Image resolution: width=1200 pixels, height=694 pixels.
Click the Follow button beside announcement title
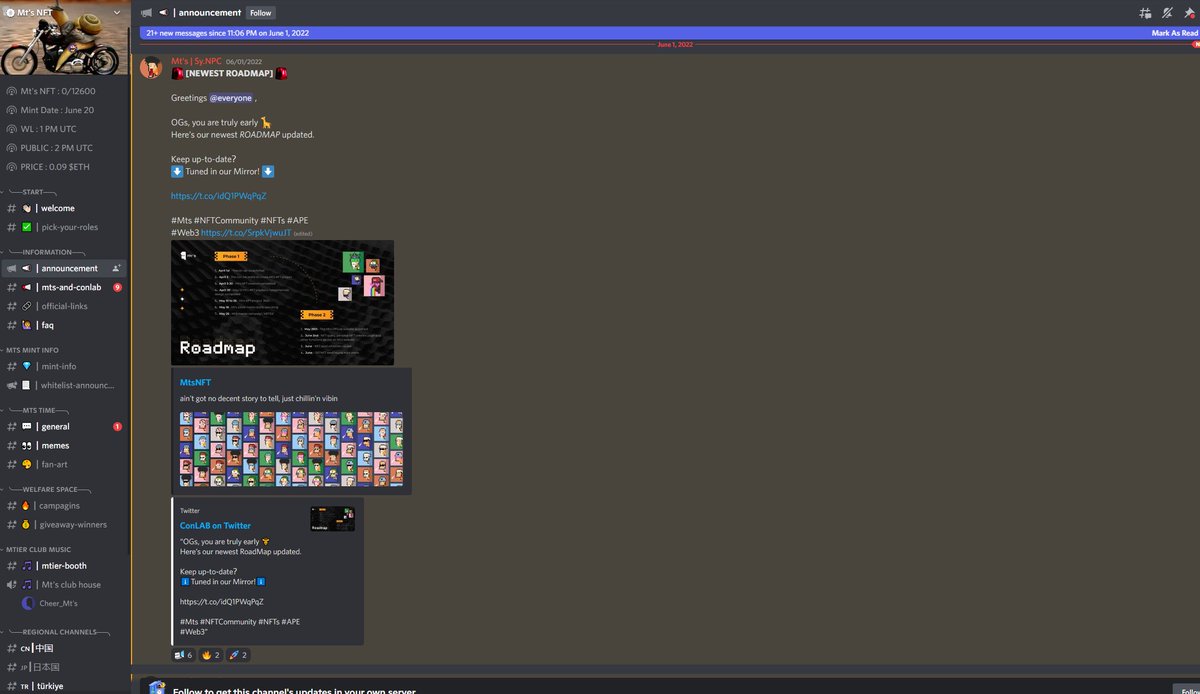[261, 13]
